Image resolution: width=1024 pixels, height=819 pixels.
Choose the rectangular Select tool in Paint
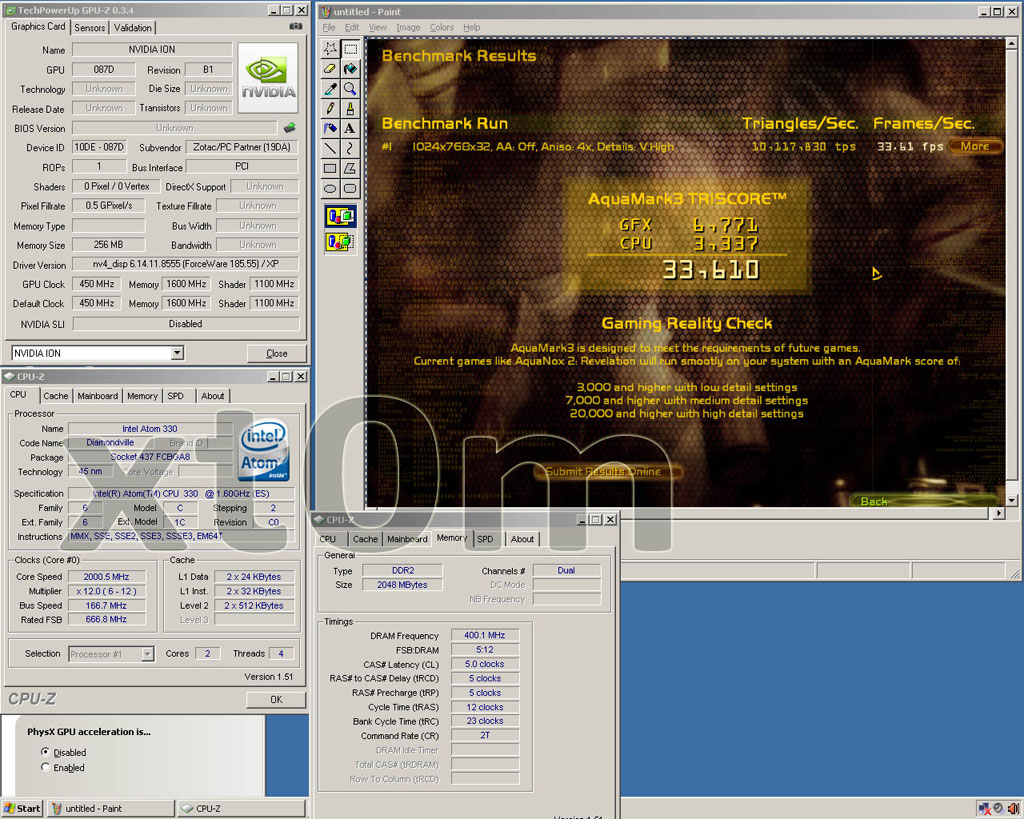click(351, 49)
